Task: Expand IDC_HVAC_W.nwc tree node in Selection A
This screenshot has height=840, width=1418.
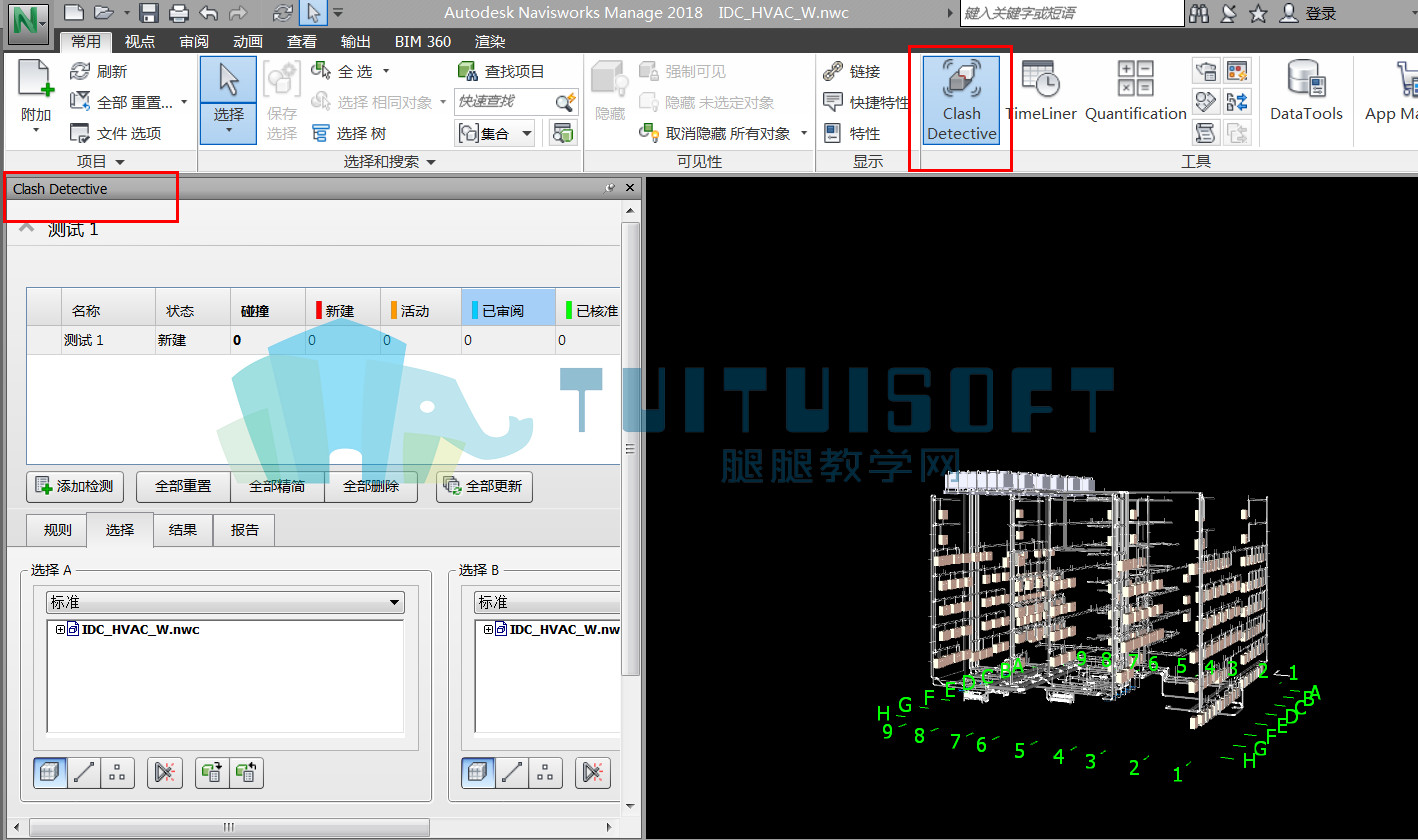Action: point(60,630)
